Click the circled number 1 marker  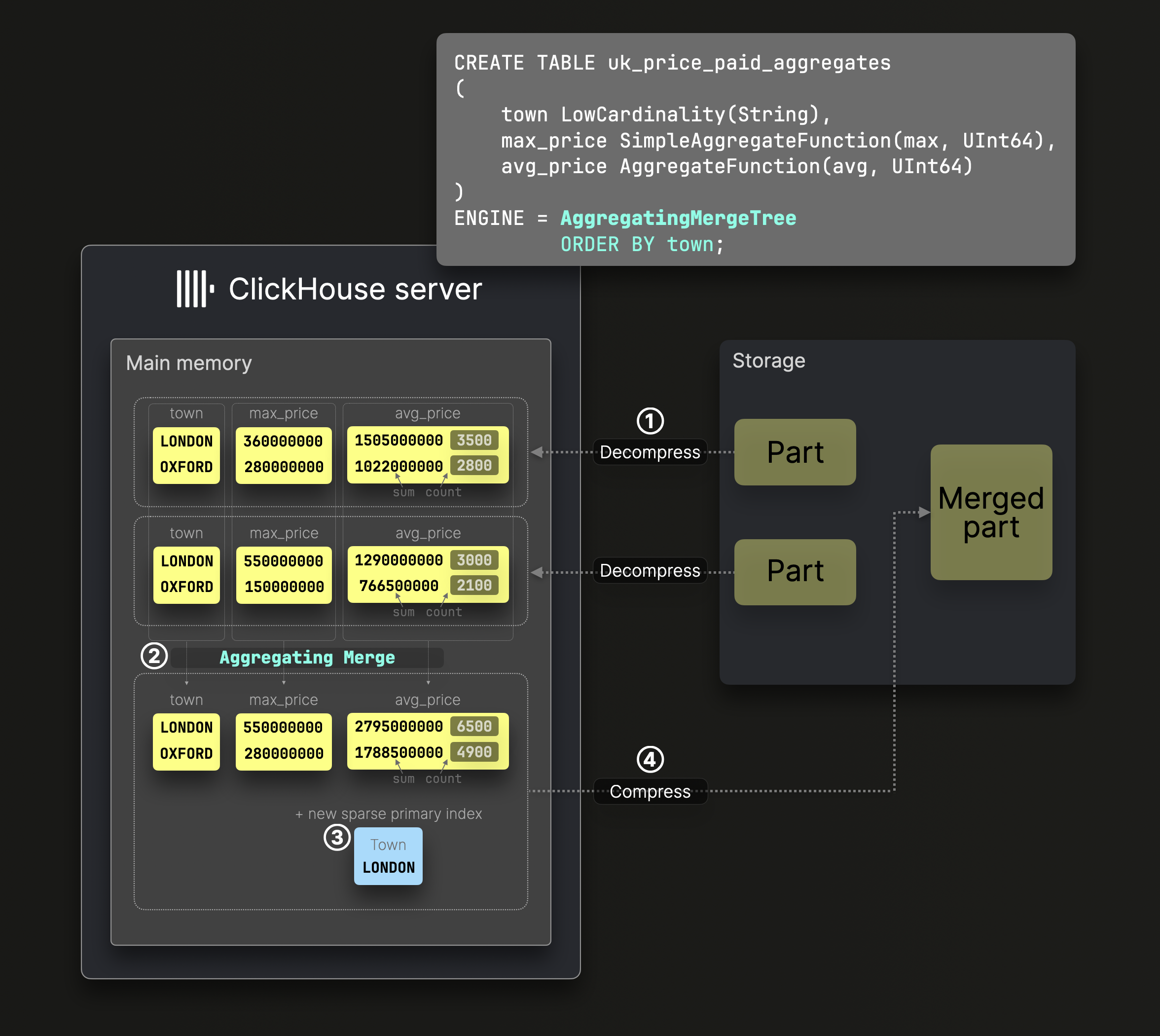point(650,421)
